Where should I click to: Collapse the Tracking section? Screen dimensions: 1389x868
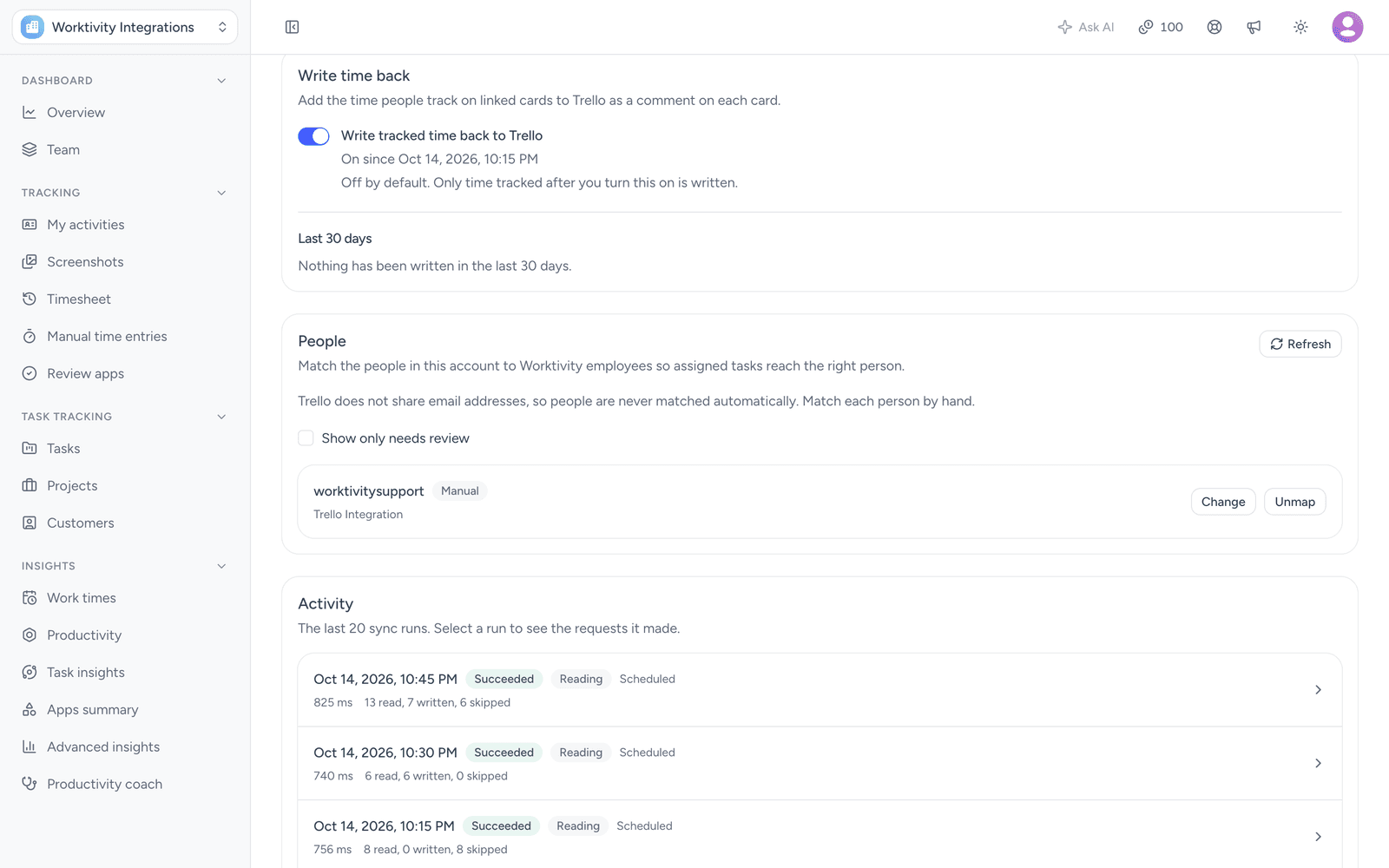[221, 193]
